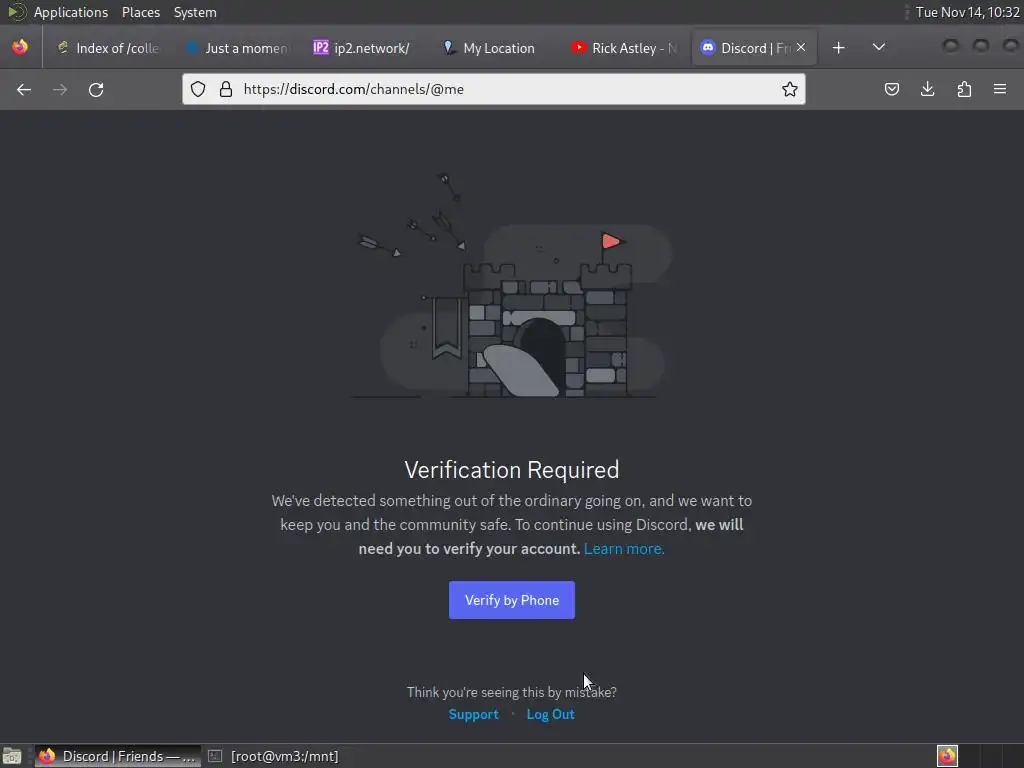Reload the Discord page
The image size is (1024, 768).
[96, 89]
